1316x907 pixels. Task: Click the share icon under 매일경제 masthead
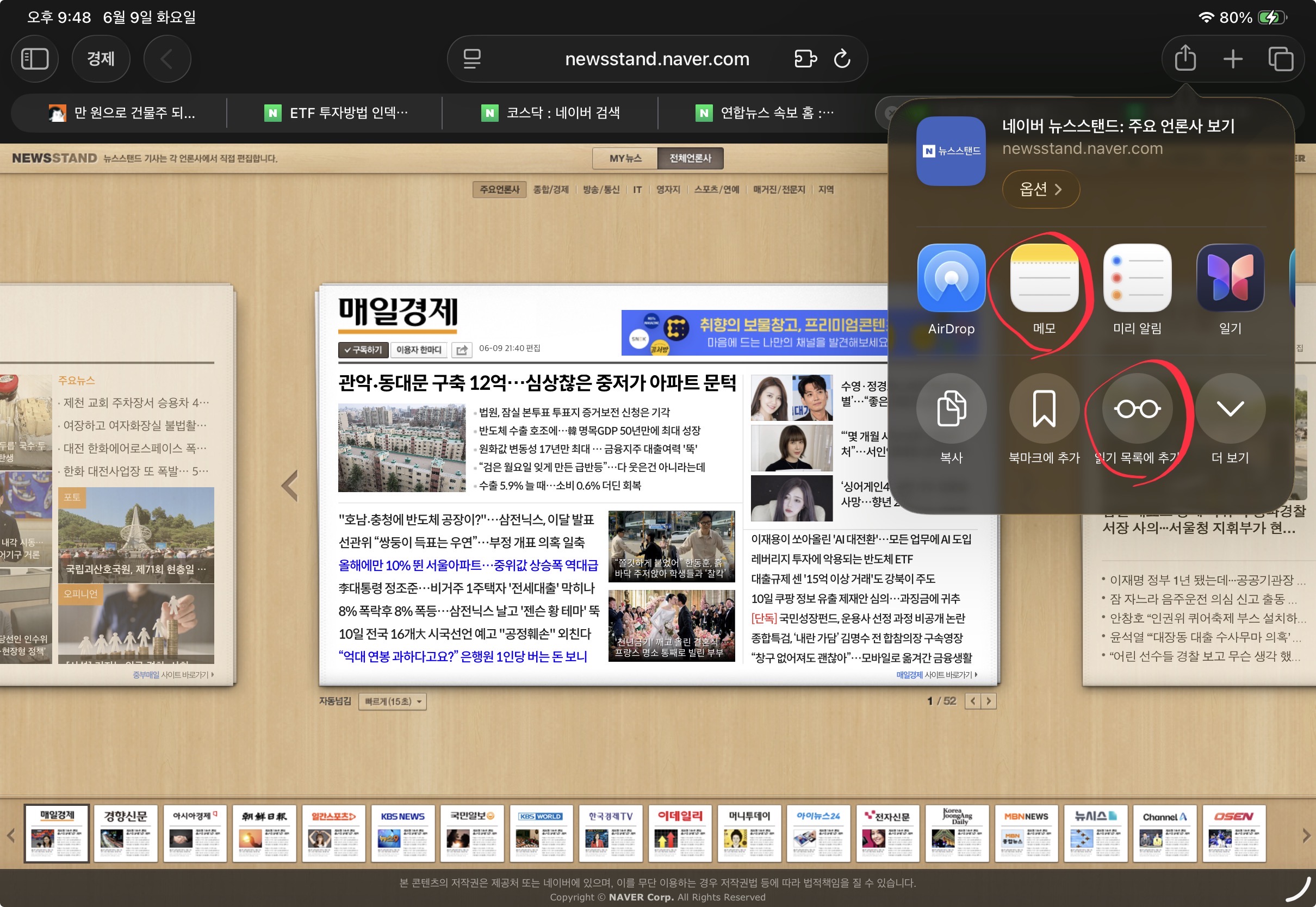point(463,350)
